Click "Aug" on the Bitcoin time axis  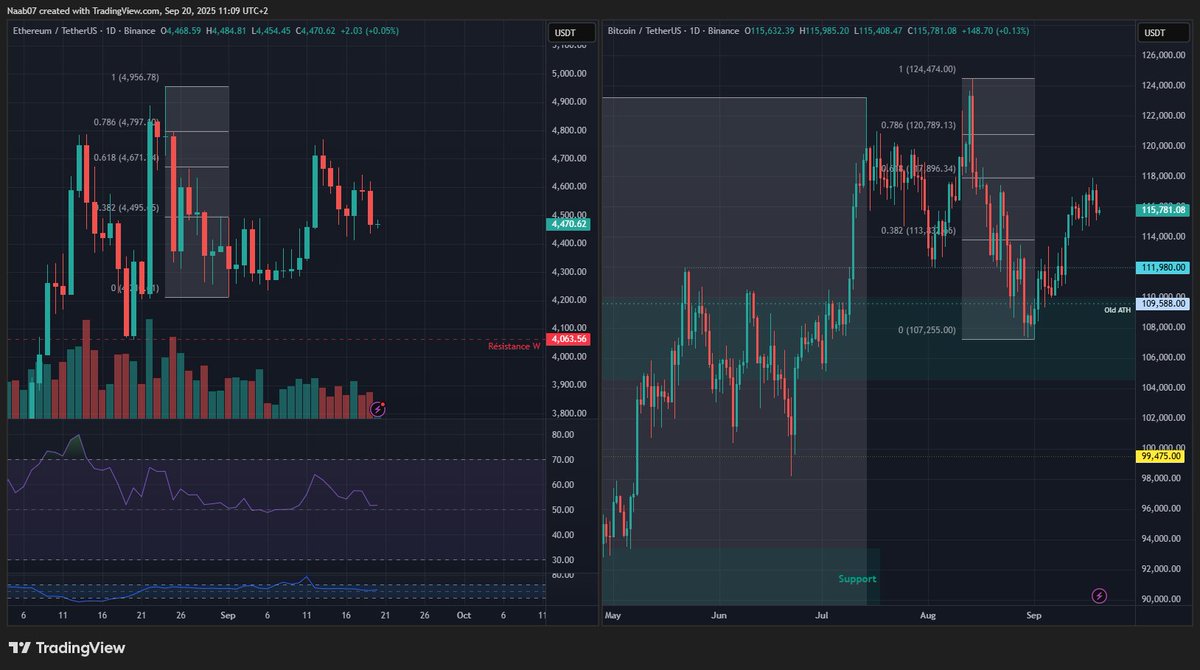coord(929,616)
